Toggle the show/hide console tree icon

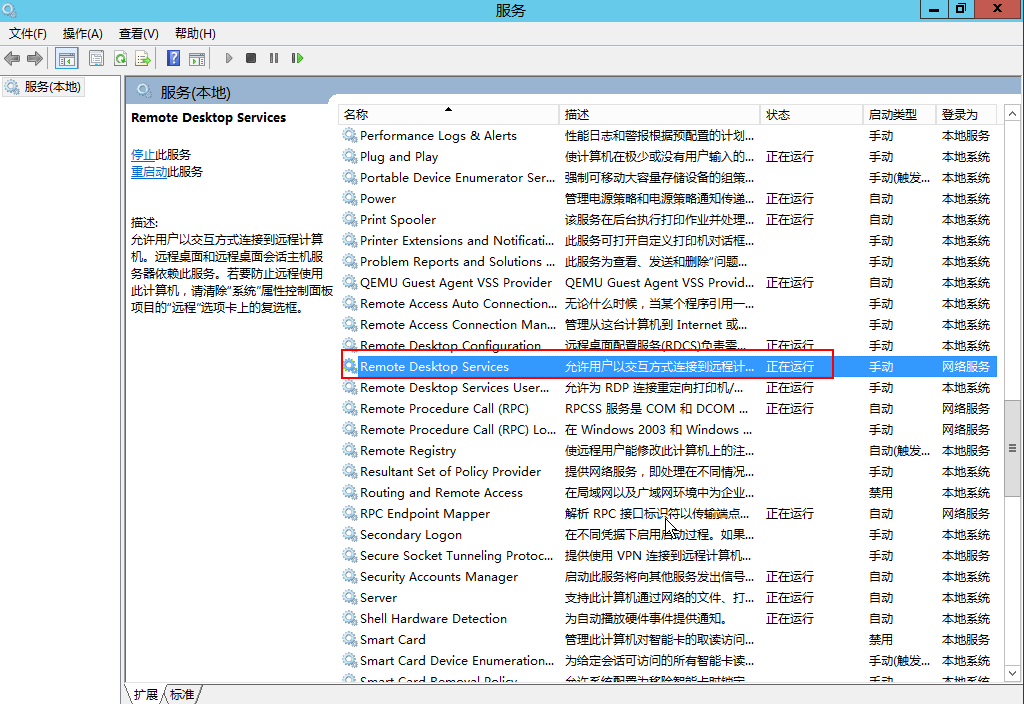click(67, 59)
